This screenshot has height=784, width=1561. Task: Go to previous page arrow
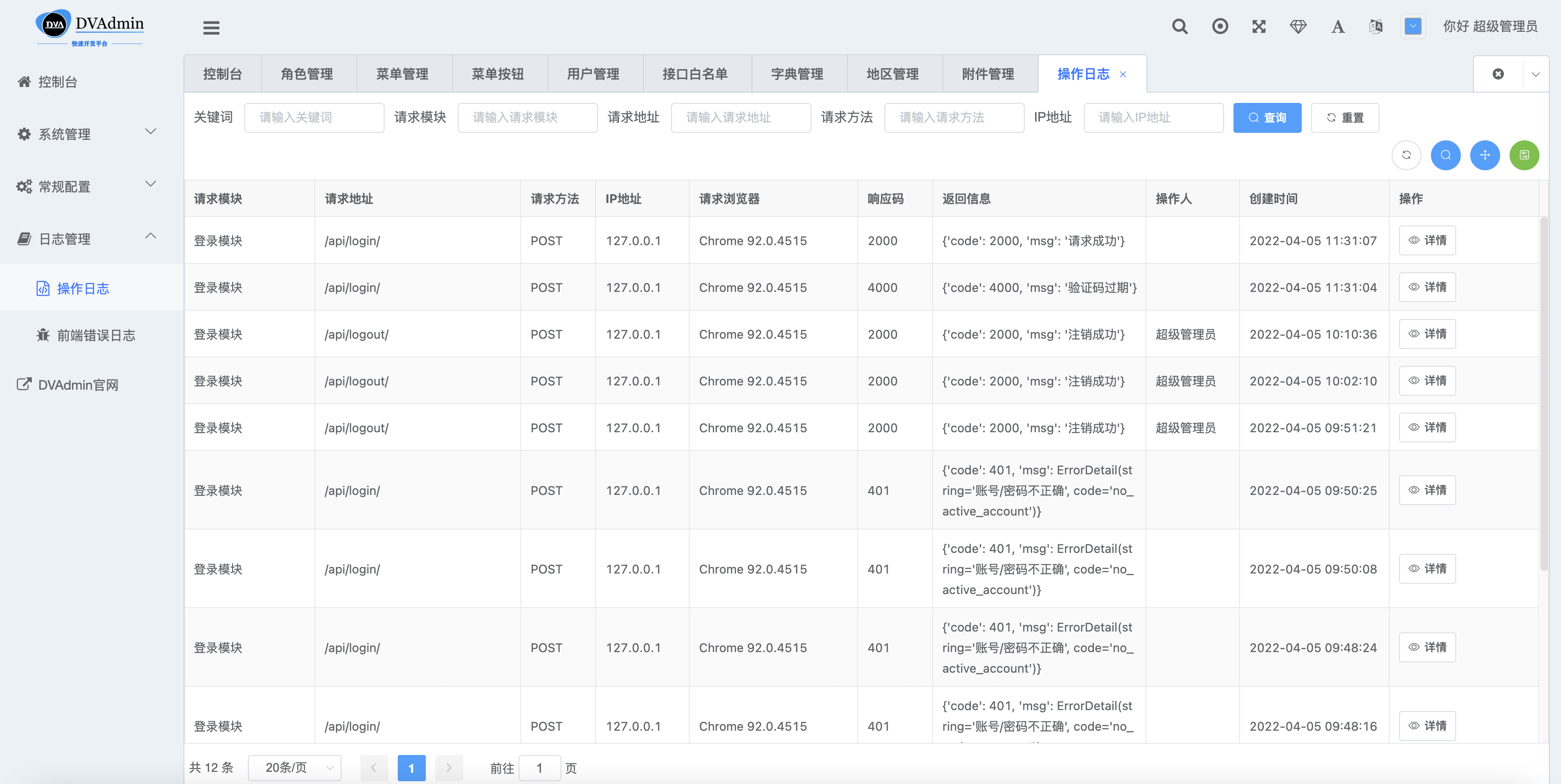(x=374, y=768)
